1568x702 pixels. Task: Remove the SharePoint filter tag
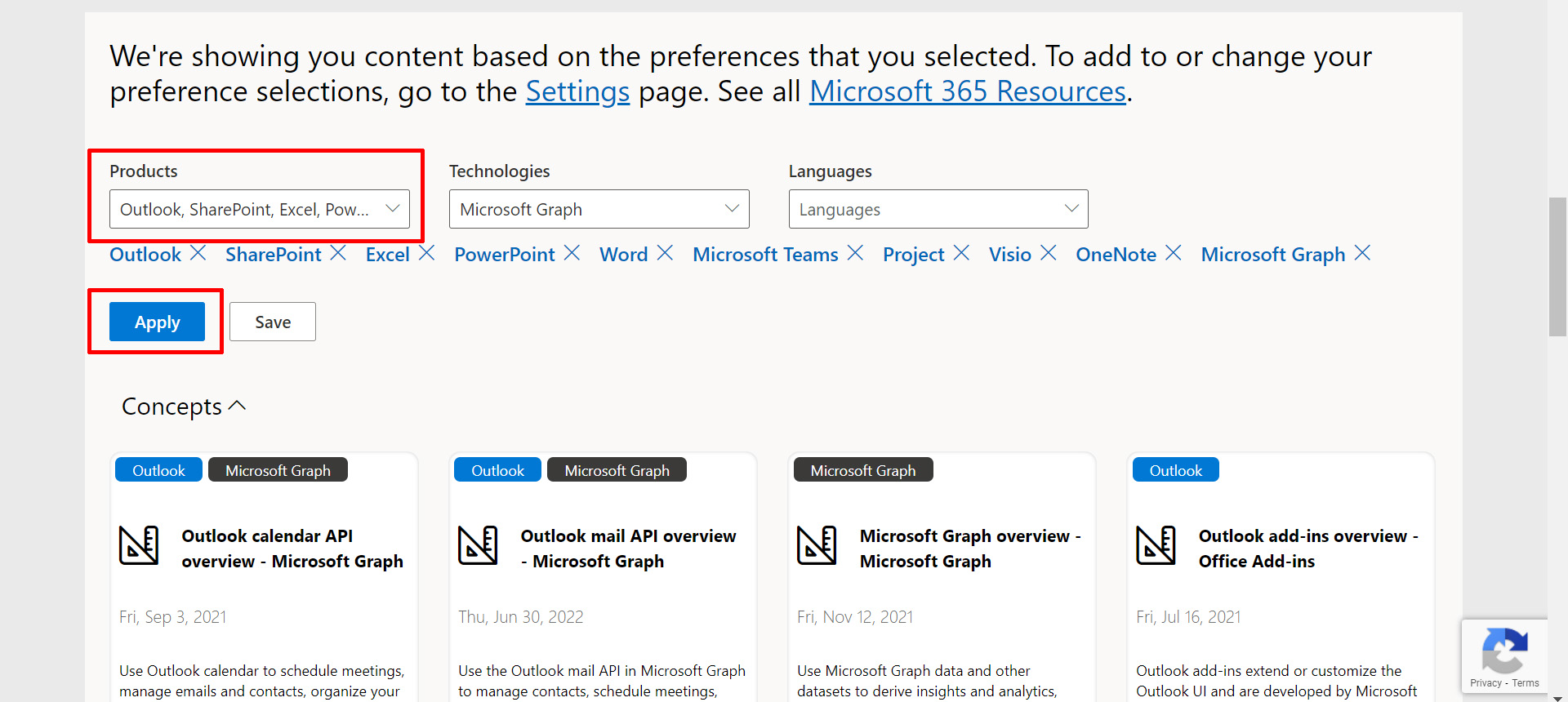point(338,254)
